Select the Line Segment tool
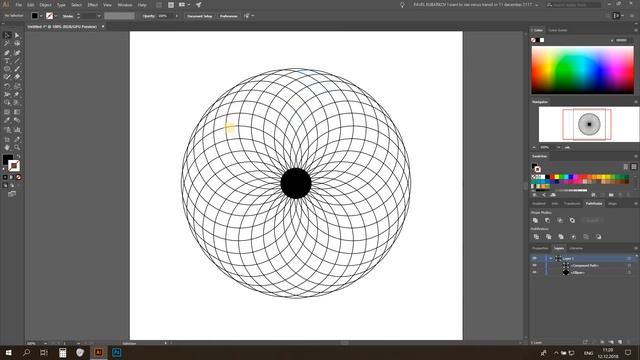This screenshot has height=360, width=640. click(x=17, y=60)
